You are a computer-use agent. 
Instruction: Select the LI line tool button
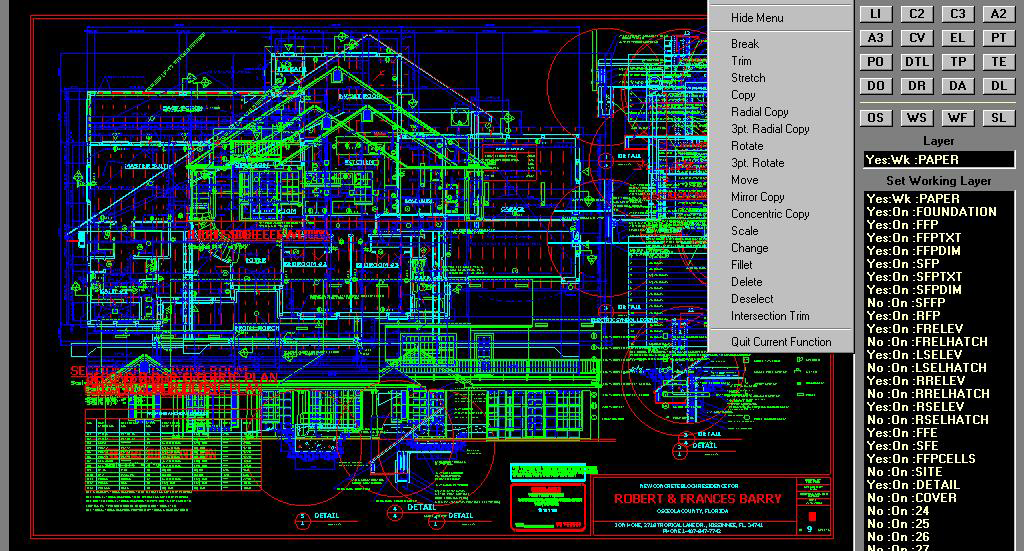click(876, 14)
